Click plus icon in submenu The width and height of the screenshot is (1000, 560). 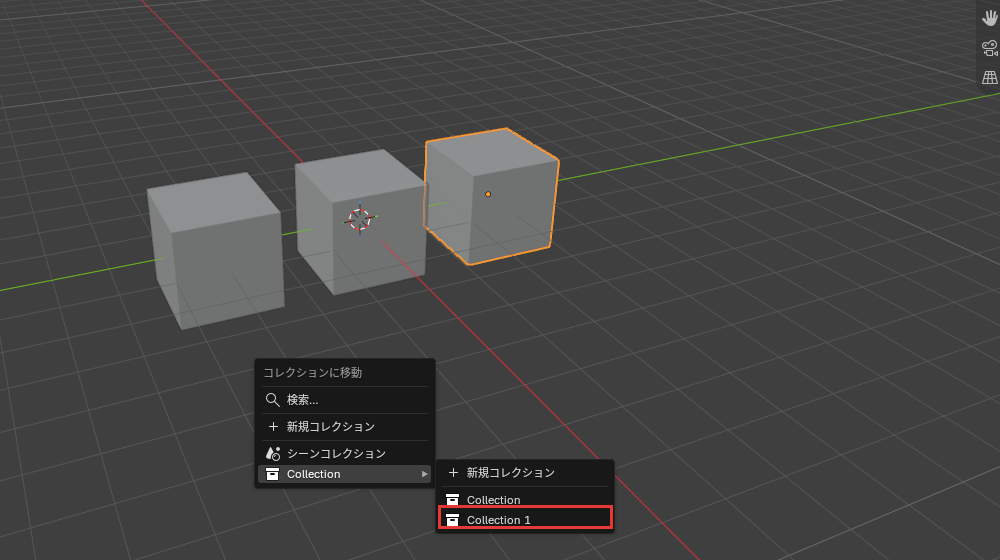453,473
